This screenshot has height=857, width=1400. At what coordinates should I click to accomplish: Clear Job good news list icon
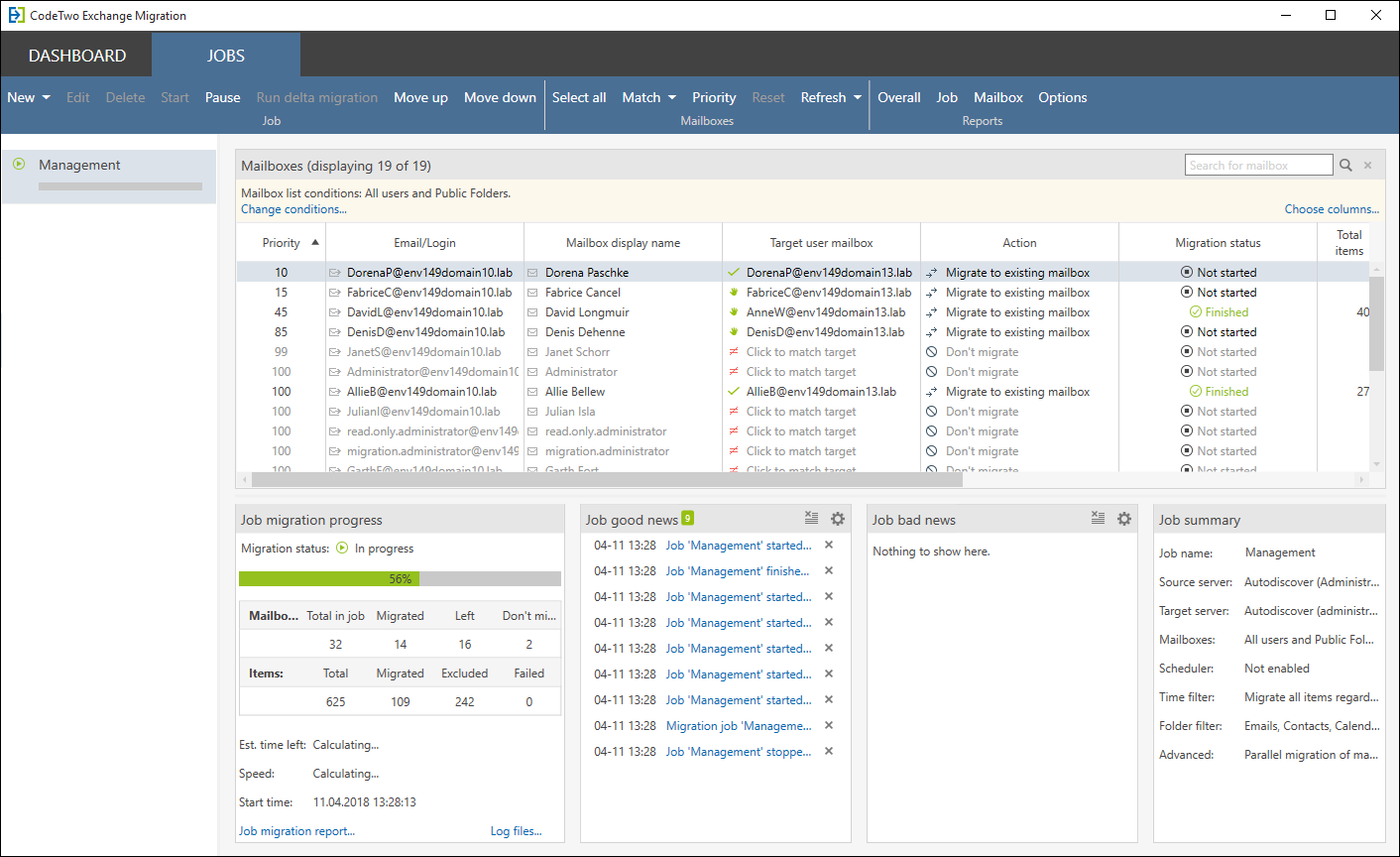coord(811,518)
